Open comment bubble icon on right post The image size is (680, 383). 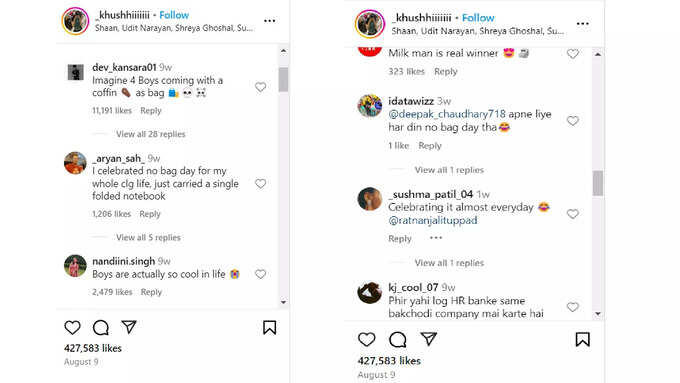point(397,340)
